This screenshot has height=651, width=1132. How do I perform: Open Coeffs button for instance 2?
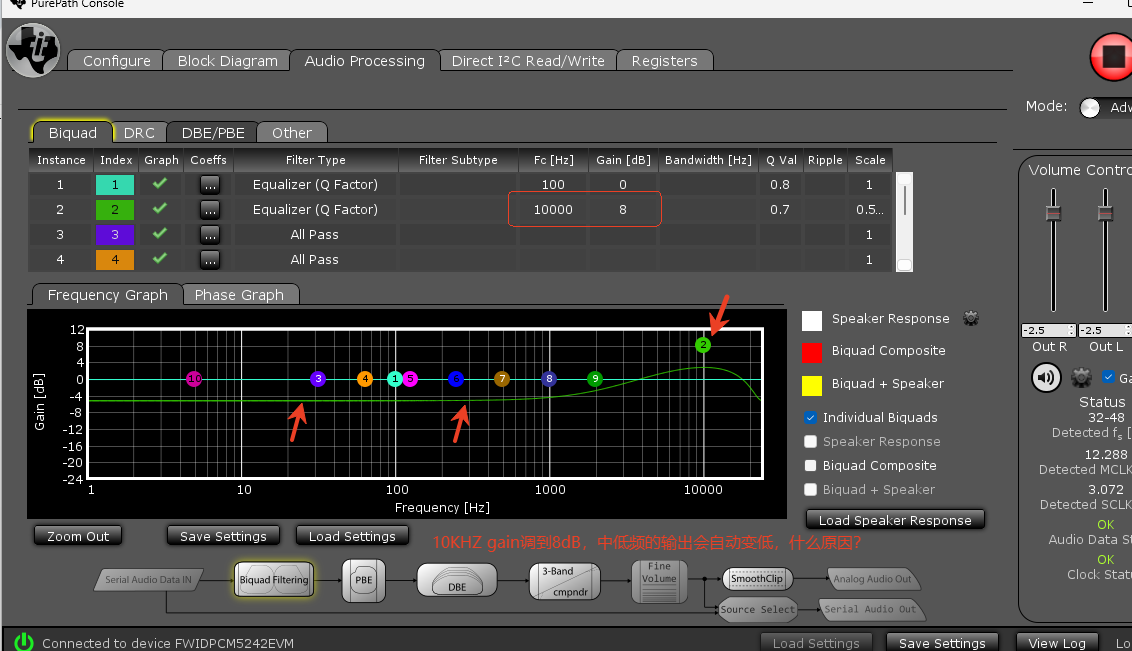click(x=209, y=210)
